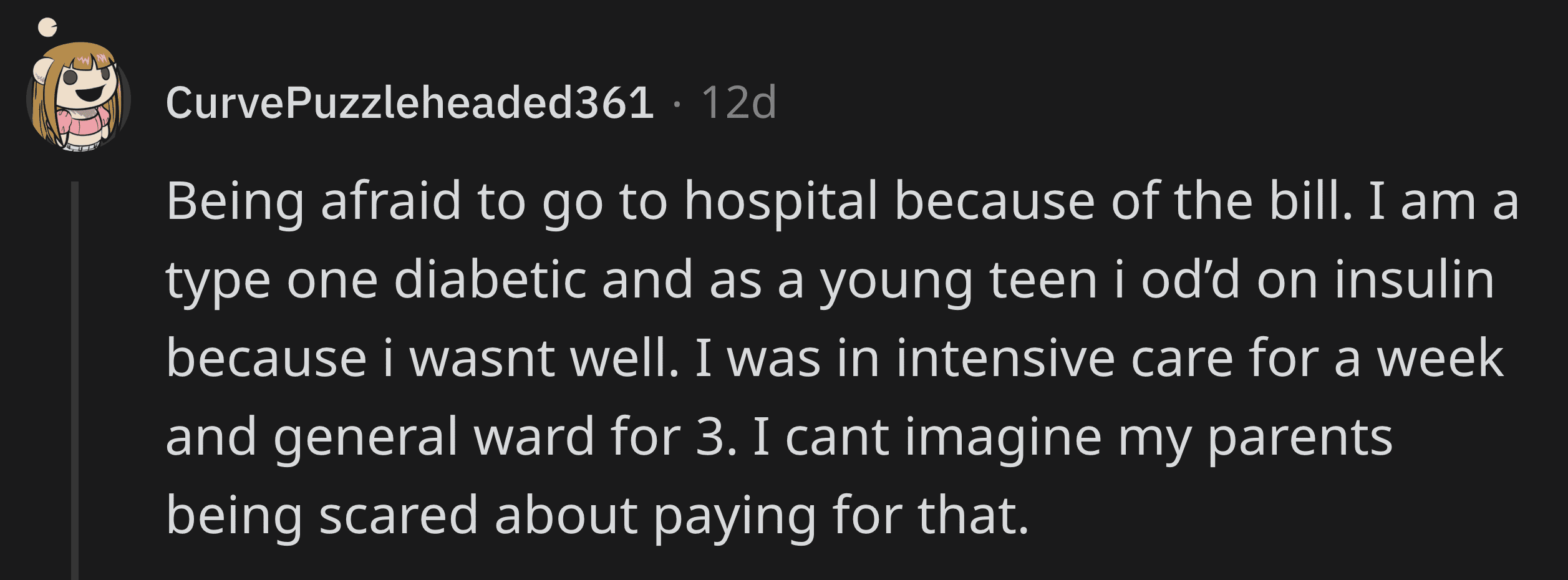
Task: Open the CurvePuzzleheaded361 user profile link
Action: [x=410, y=103]
